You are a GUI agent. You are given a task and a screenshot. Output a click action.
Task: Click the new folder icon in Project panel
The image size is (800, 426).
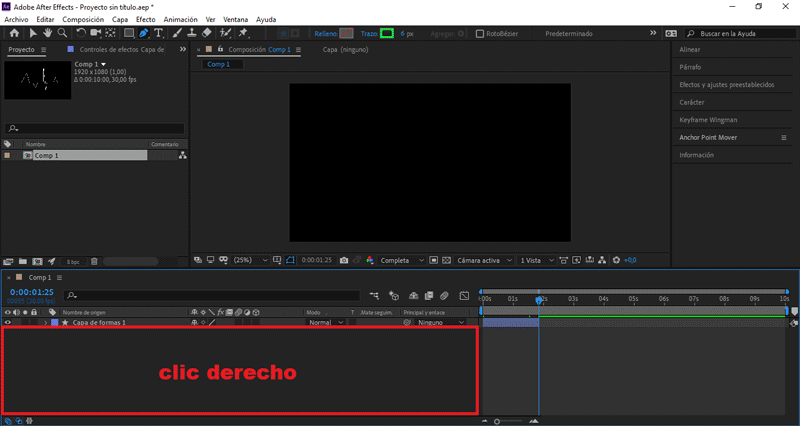22,261
